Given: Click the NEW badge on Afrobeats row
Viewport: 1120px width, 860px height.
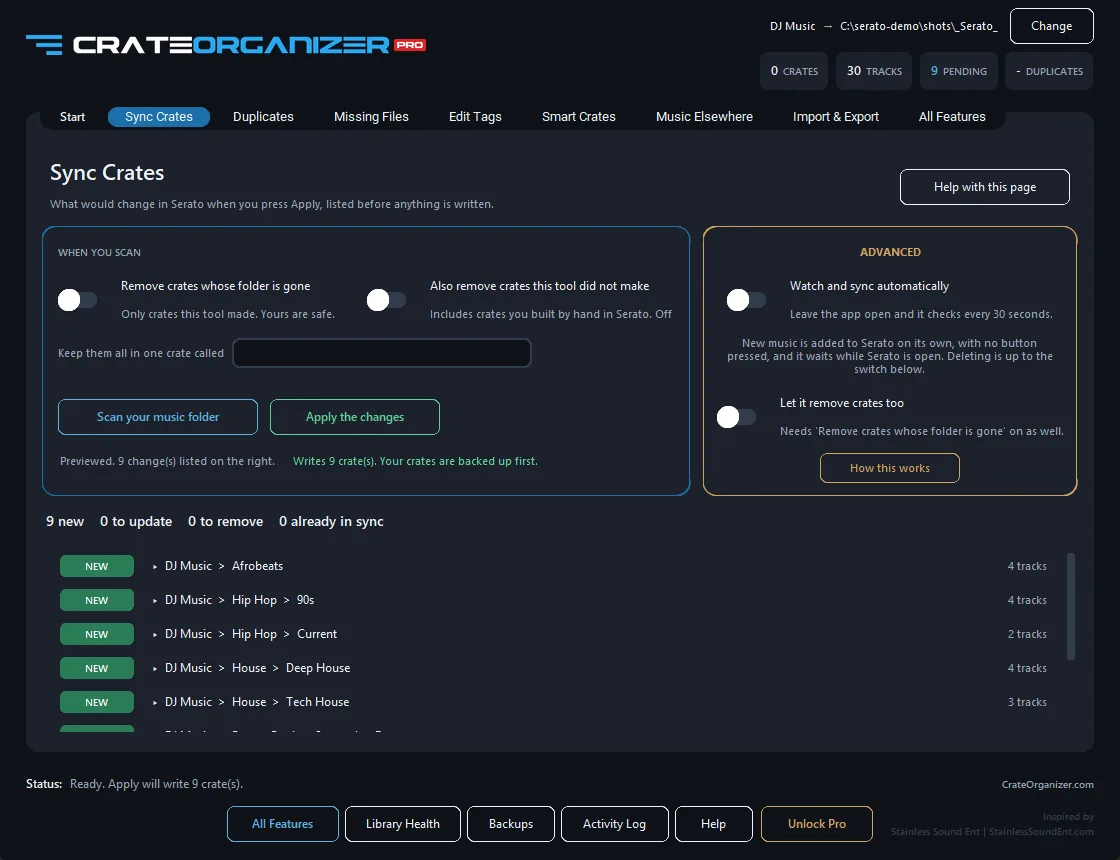Looking at the screenshot, I should (96, 566).
